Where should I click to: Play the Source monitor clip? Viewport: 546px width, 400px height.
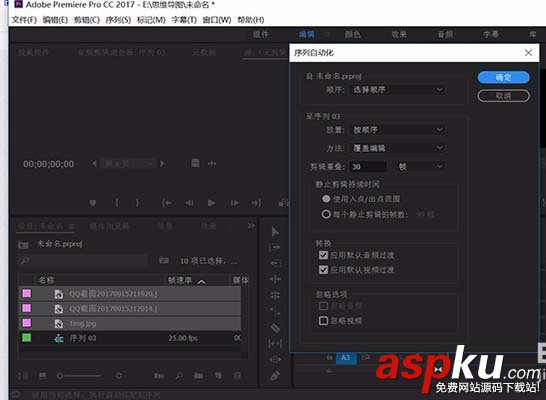211,203
